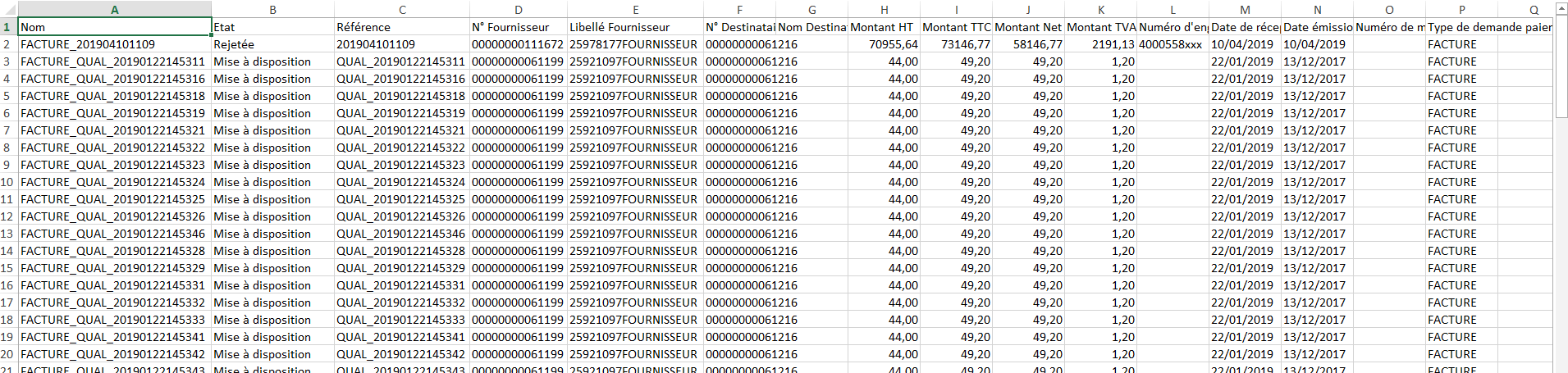Select the cell with value 4000558xxx
Screen dimensions: 1568x373
1172,44
